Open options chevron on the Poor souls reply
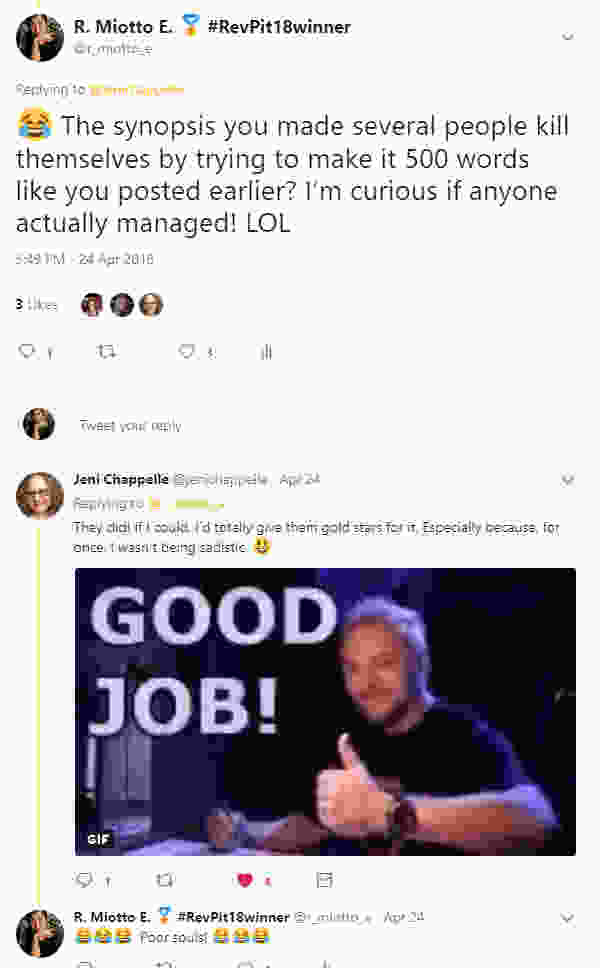 point(567,919)
